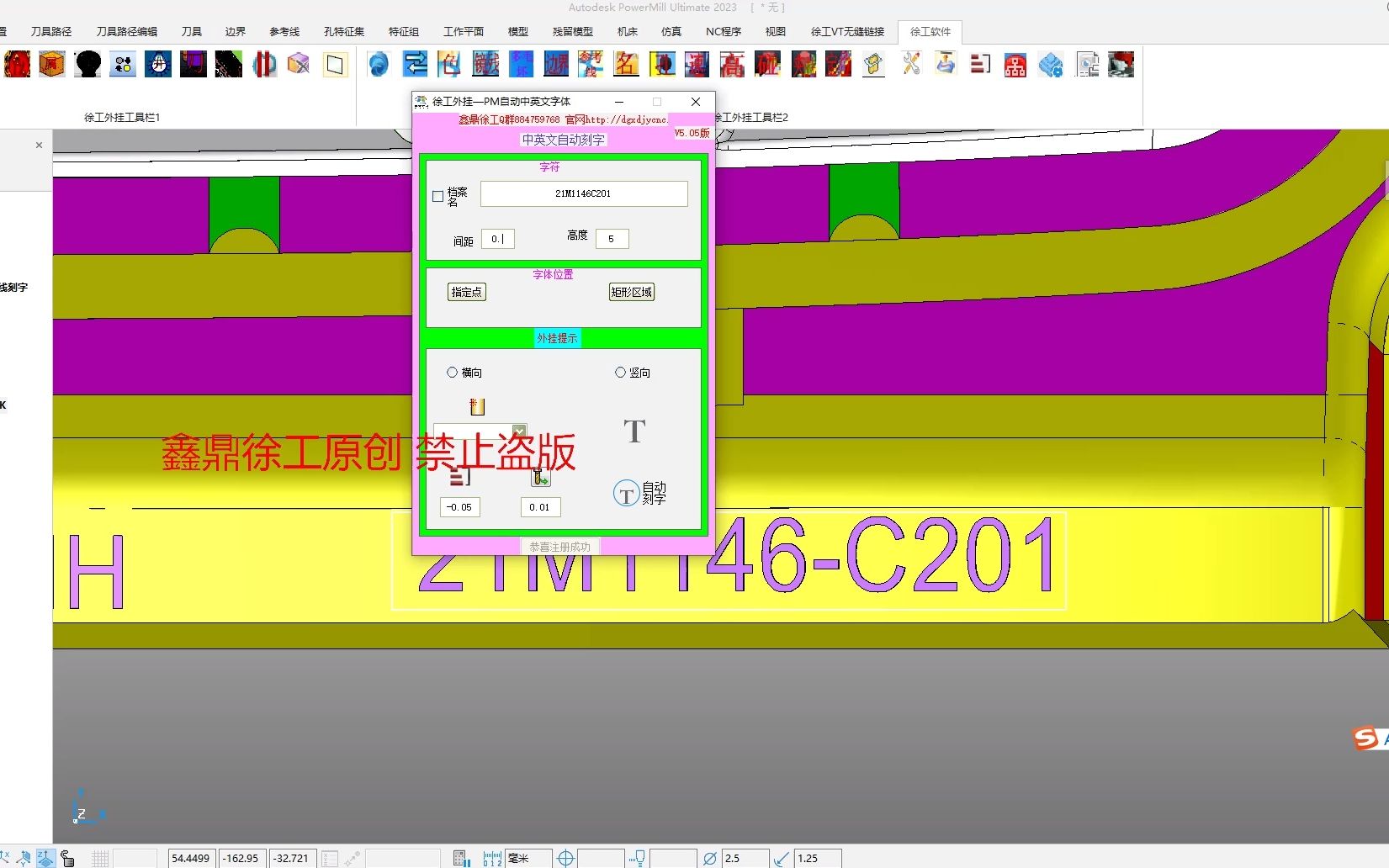Viewport: 1389px width, 868px height.
Task: Click the 名 naming icon in toolbar 2
Action: [x=626, y=64]
